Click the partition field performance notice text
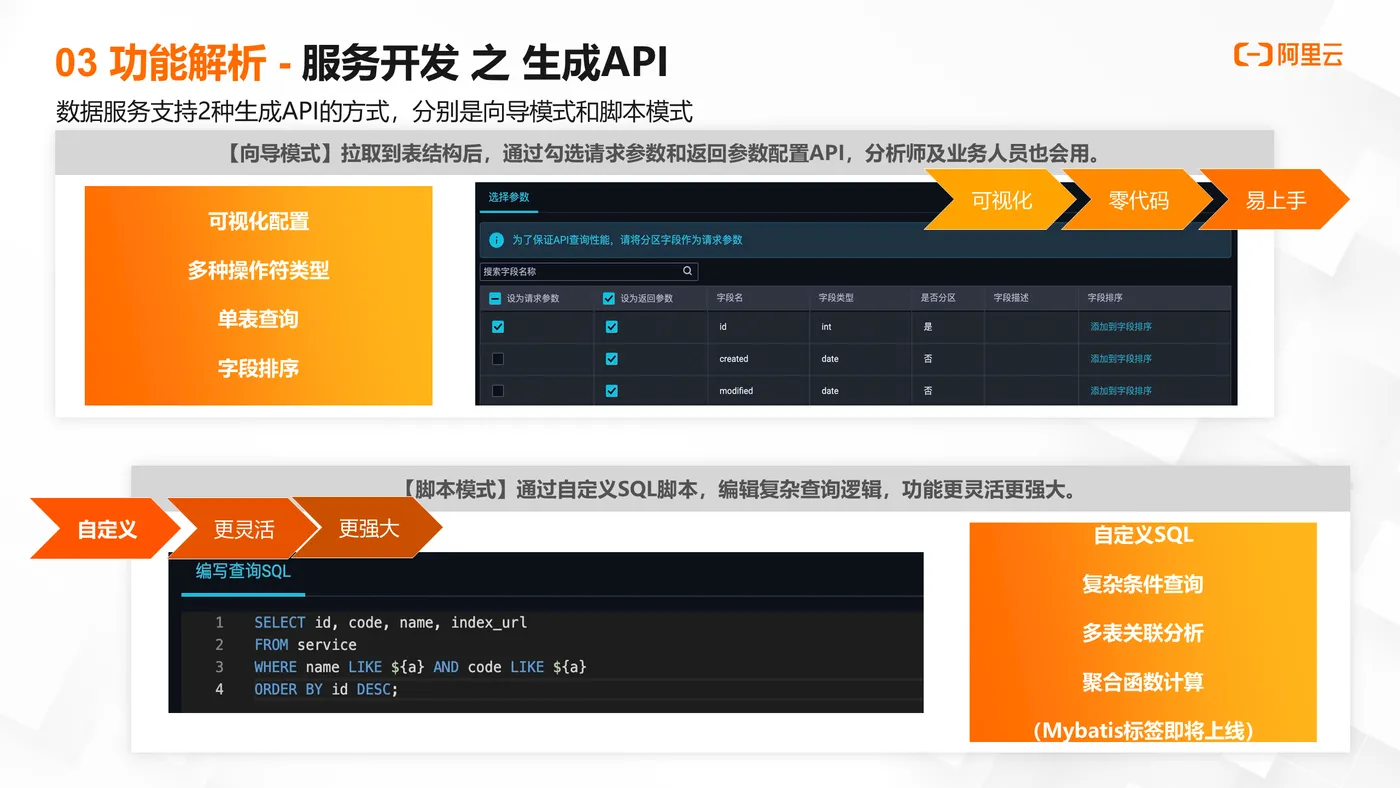 [627, 240]
